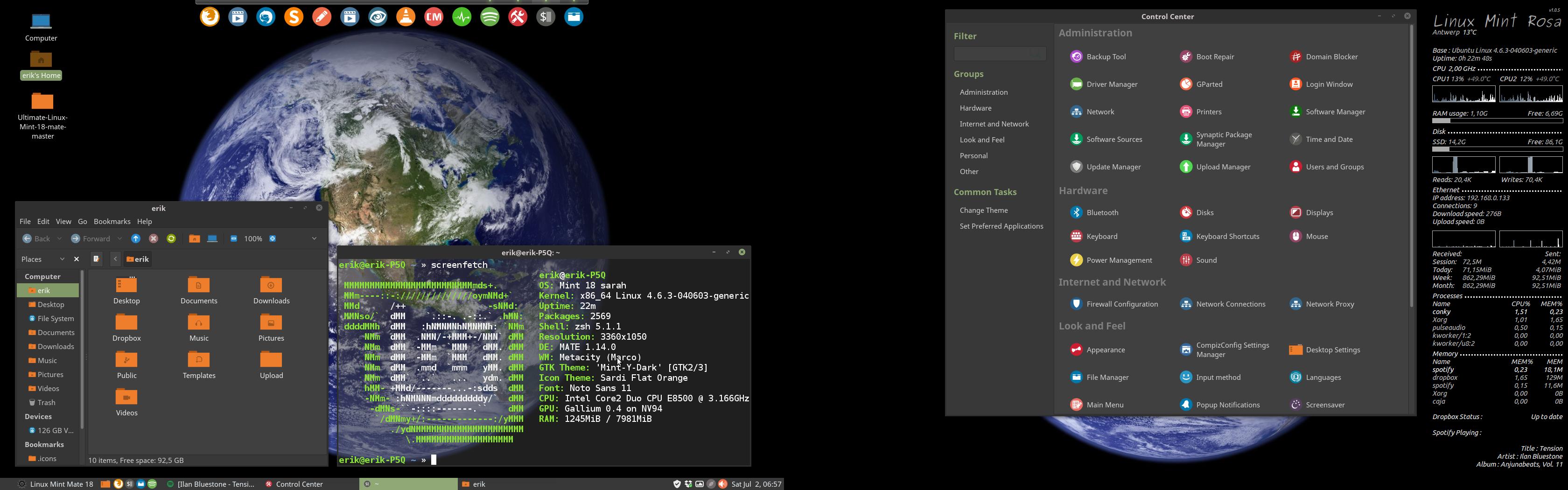This screenshot has height=490, width=1568.
Task: Zoom in with the plus icon in file manager
Action: [273, 238]
